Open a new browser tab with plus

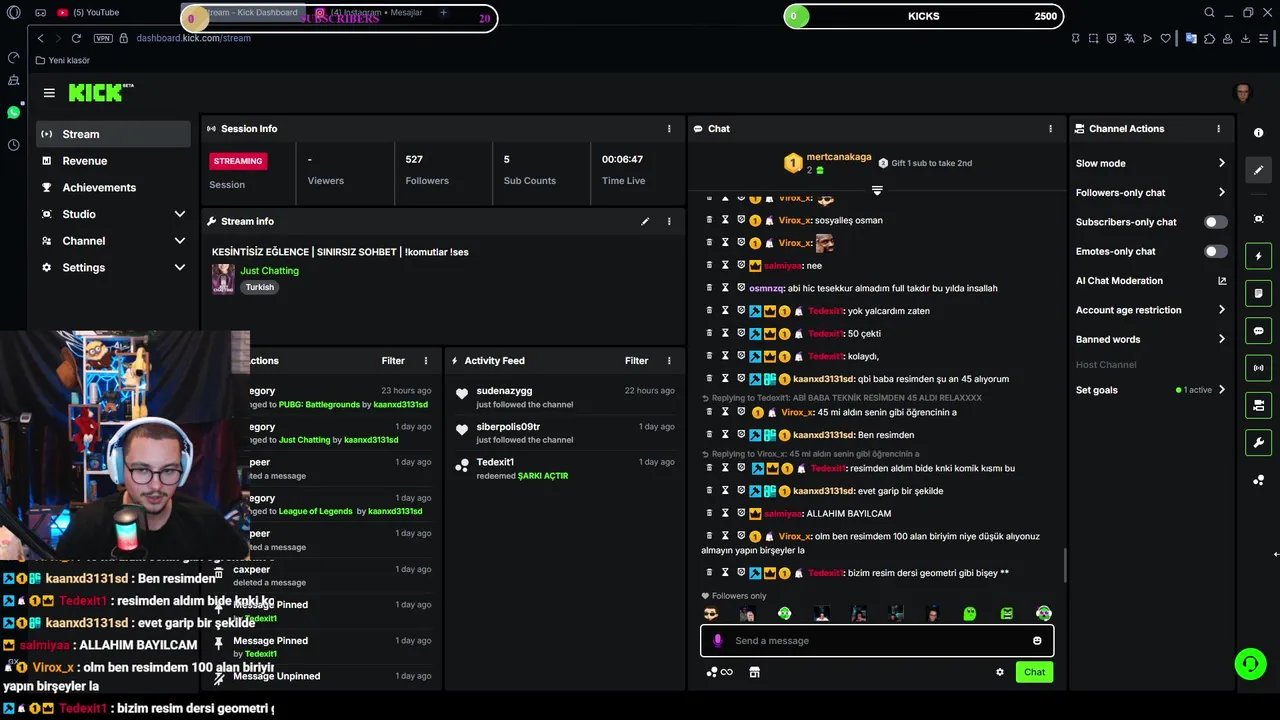tap(443, 13)
